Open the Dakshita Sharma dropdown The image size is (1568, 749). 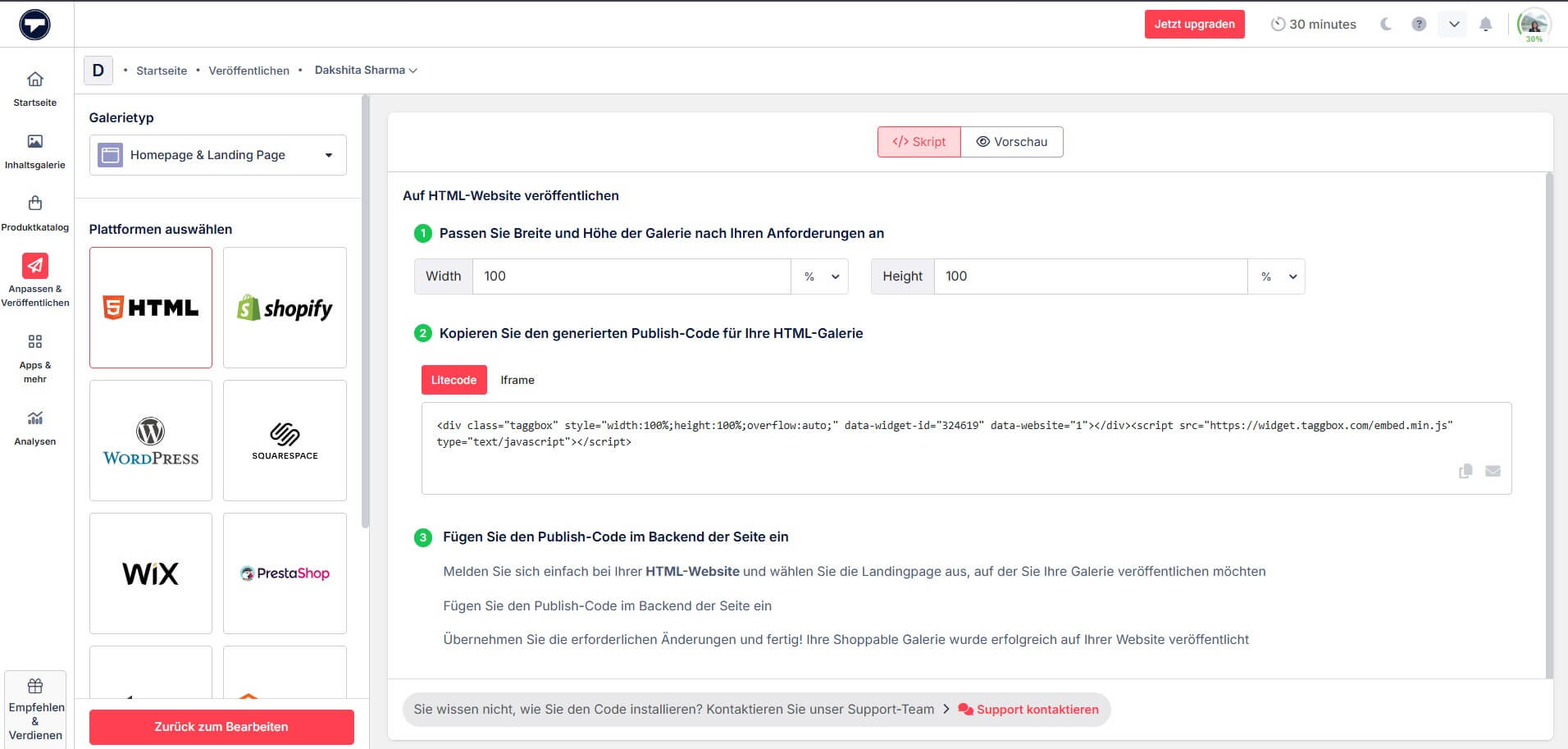(366, 71)
